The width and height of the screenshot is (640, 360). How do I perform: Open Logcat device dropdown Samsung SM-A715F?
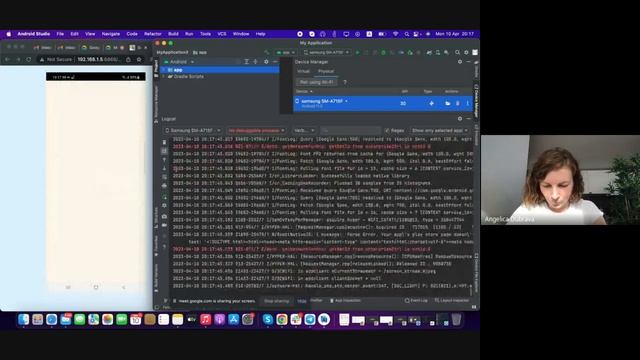192,131
